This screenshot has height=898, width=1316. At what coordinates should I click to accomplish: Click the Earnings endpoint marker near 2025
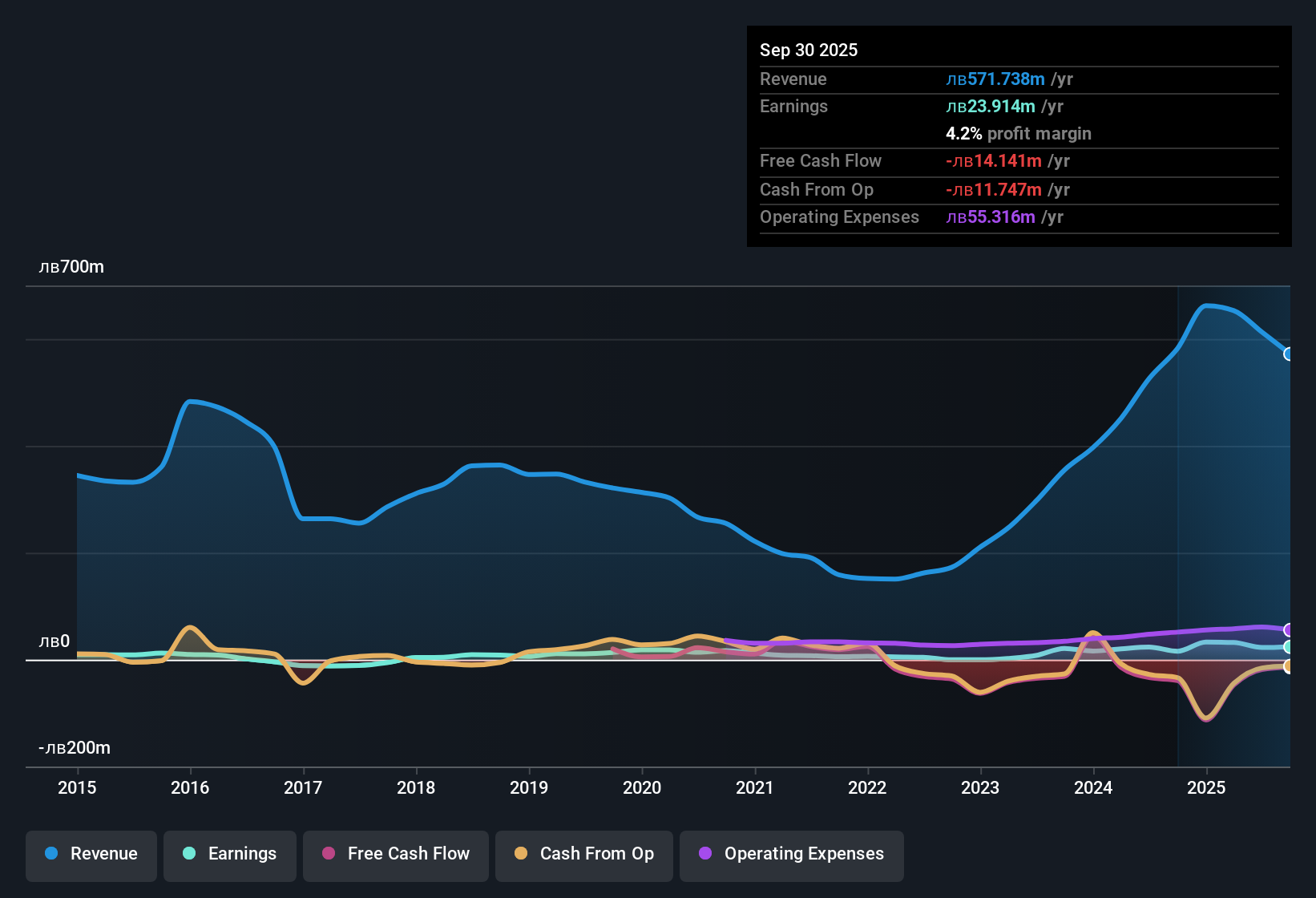point(1287,647)
